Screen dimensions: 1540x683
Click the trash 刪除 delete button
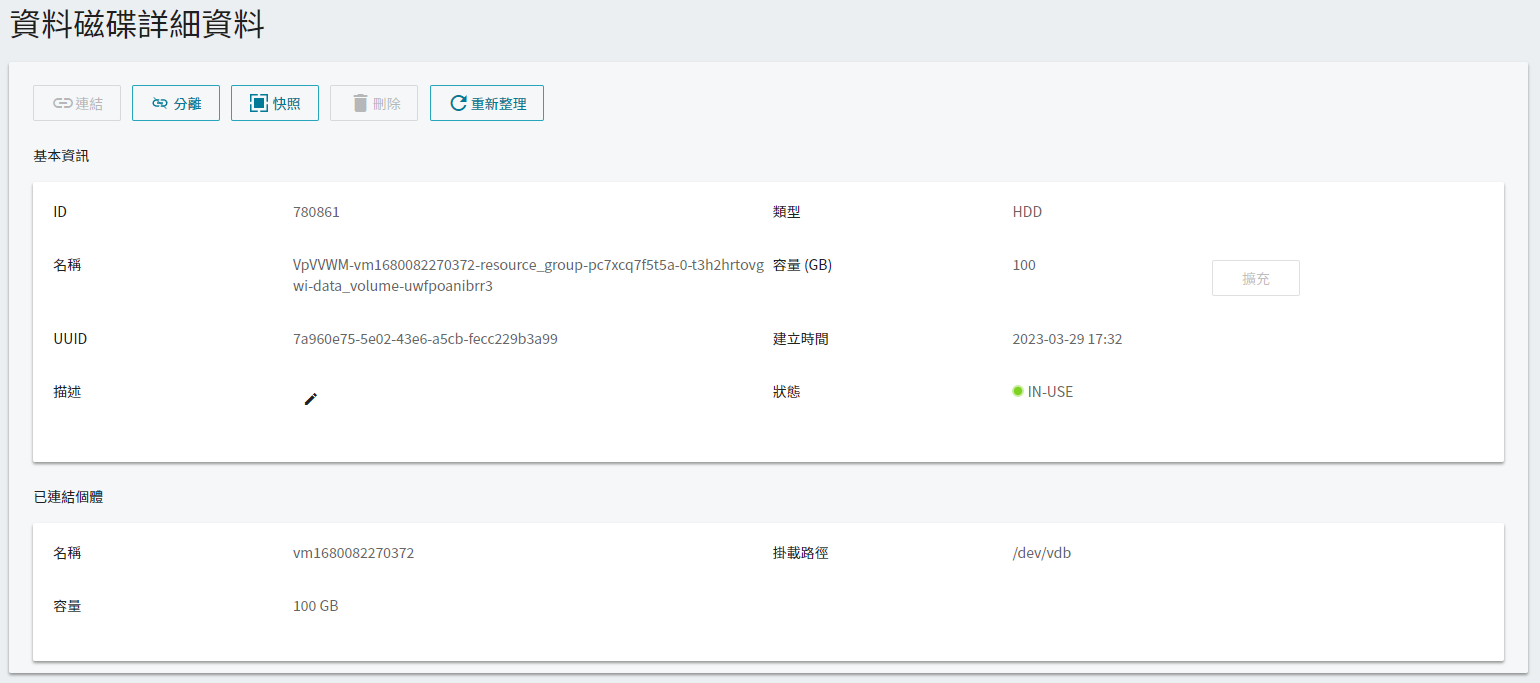tap(374, 103)
